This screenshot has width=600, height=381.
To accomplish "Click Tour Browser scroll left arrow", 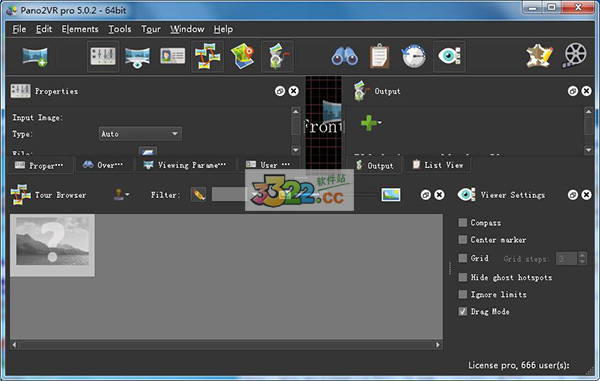I will click(14, 345).
